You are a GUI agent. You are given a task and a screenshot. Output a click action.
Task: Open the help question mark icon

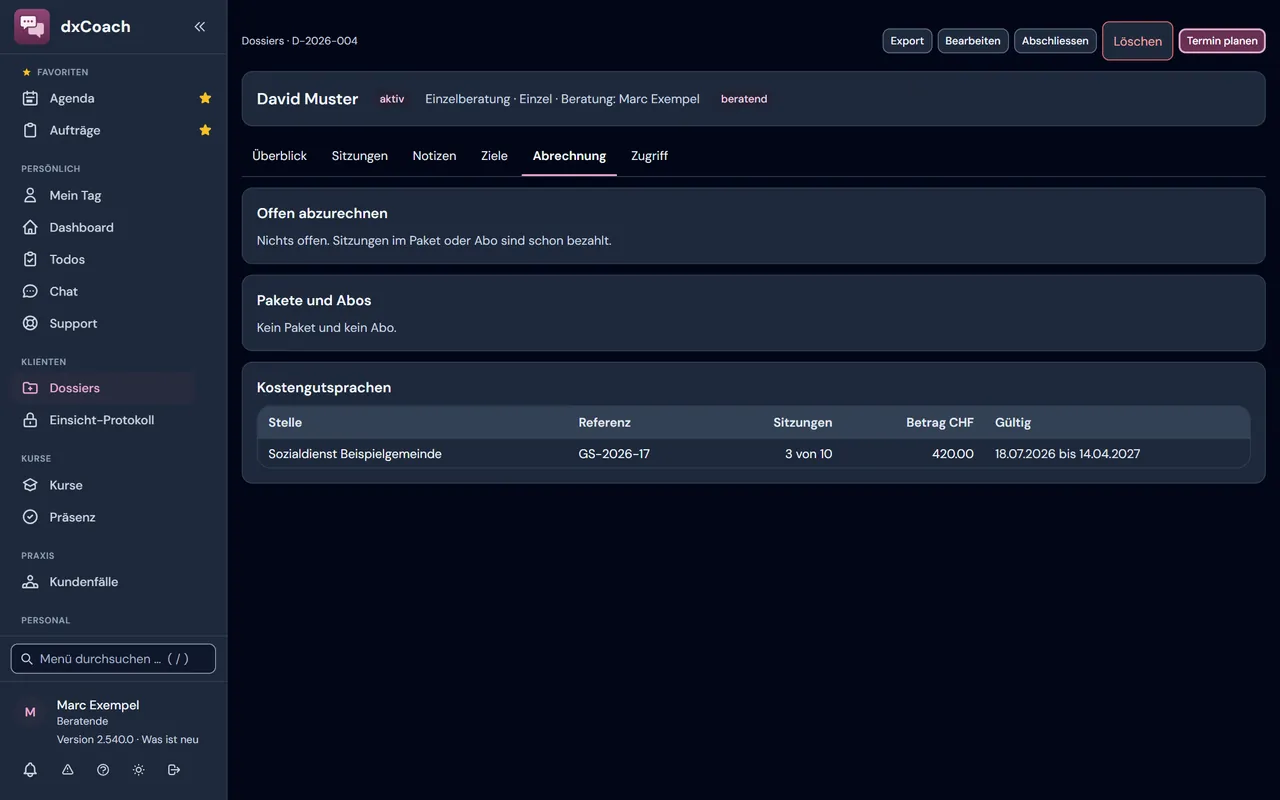point(103,770)
